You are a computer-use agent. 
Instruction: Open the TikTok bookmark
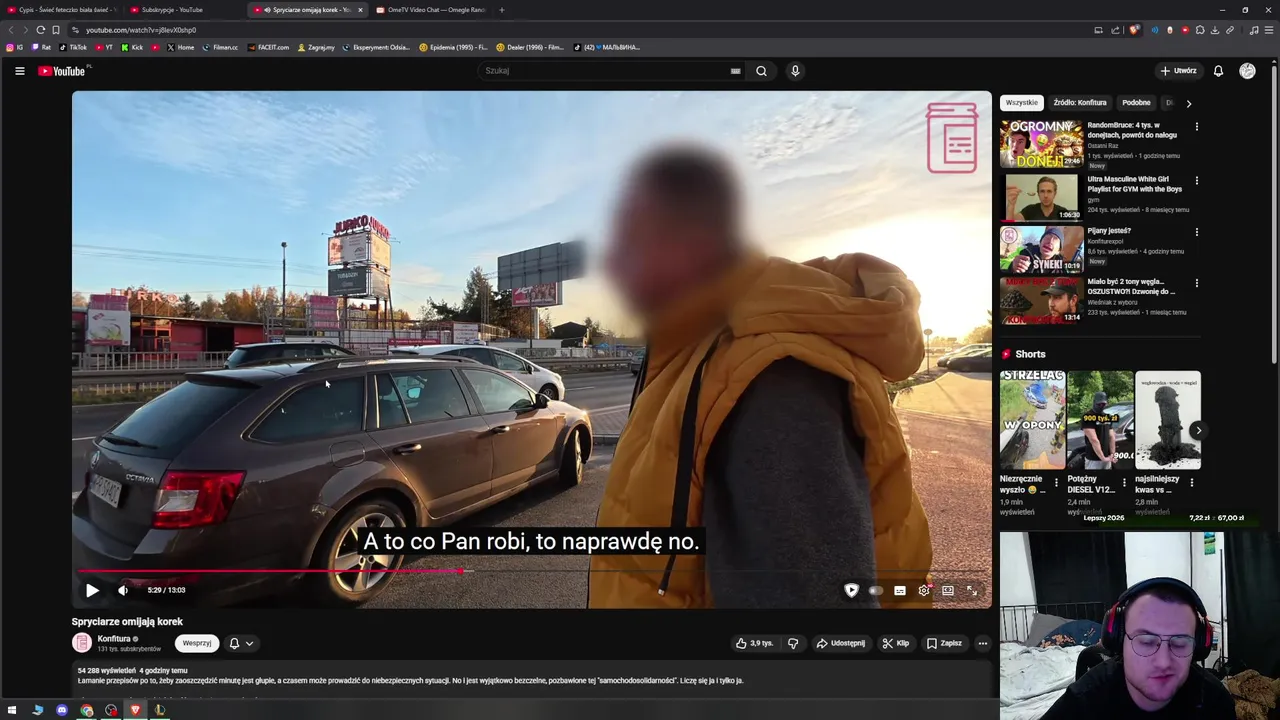(x=73, y=47)
